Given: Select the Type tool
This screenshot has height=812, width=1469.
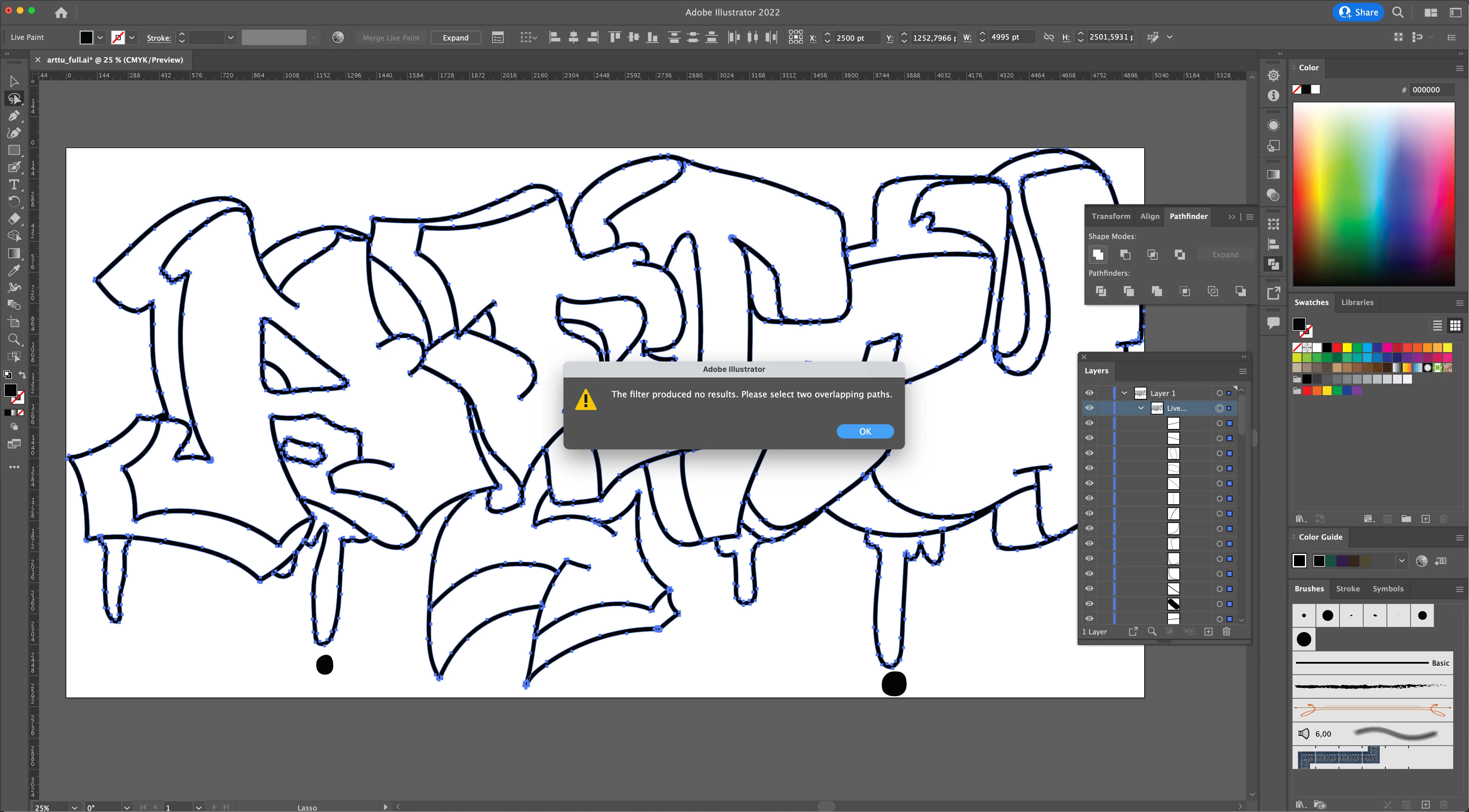Looking at the screenshot, I should point(14,185).
